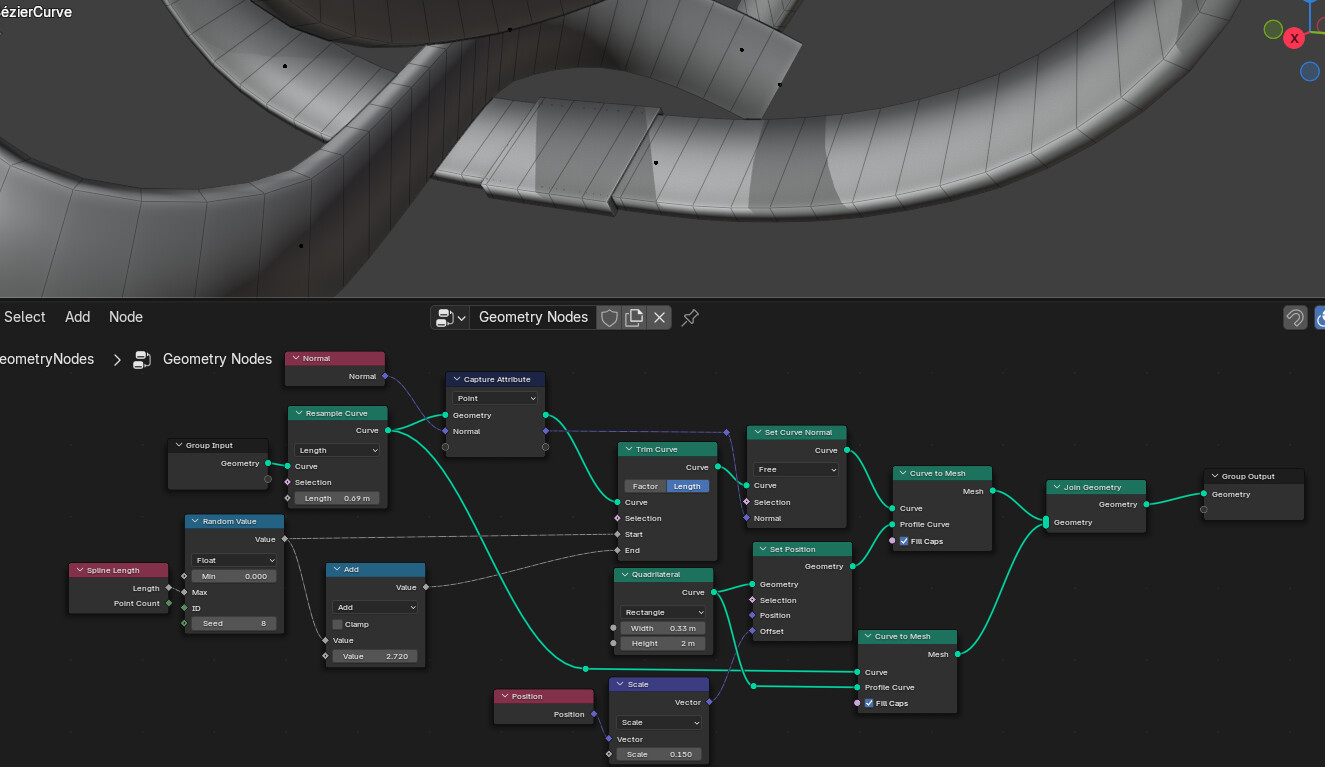This screenshot has width=1325, height=767.
Task: Collapse the Trim Curve node
Action: pos(627,450)
